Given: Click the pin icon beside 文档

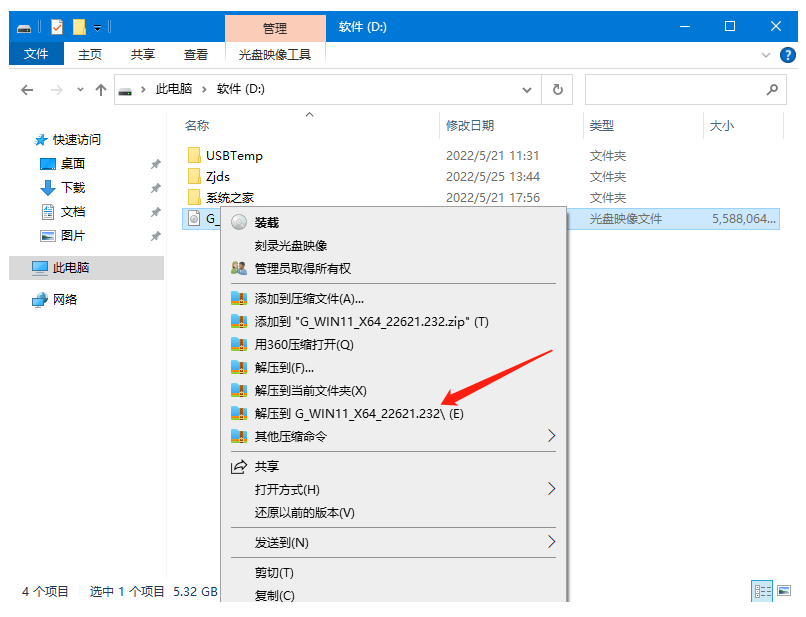Looking at the screenshot, I should [x=155, y=212].
